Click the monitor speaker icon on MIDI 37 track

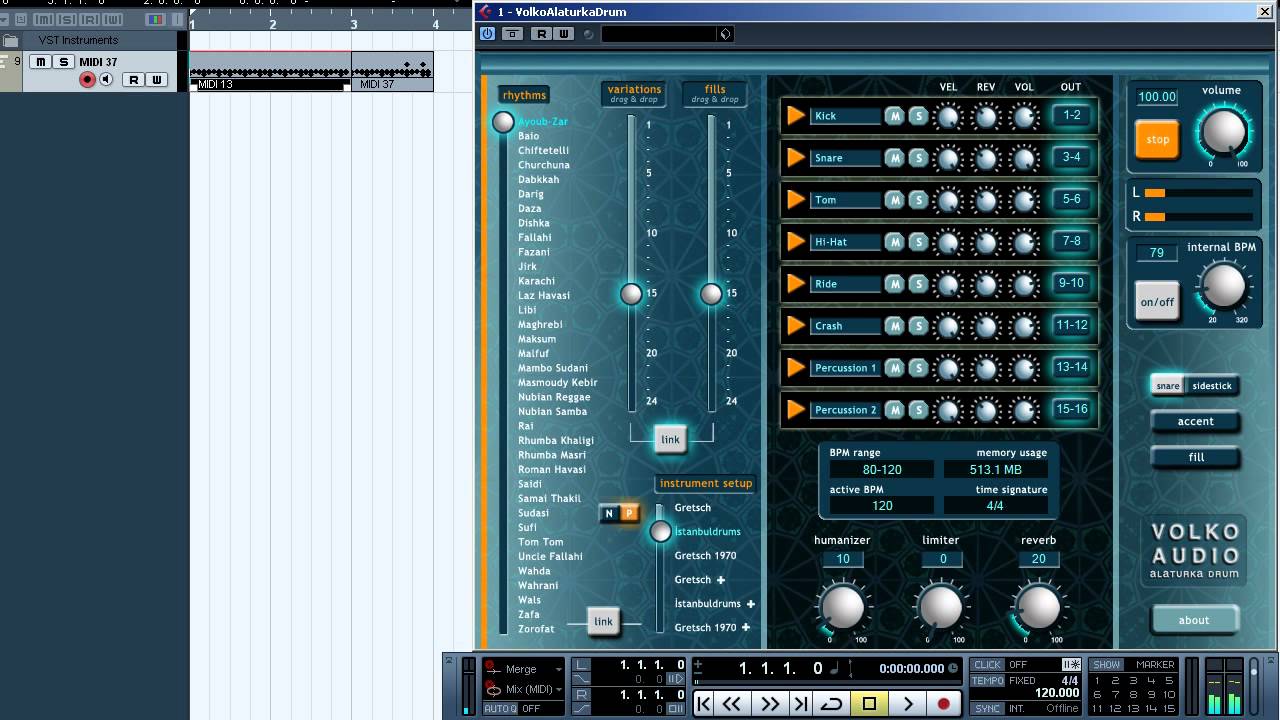(x=106, y=80)
